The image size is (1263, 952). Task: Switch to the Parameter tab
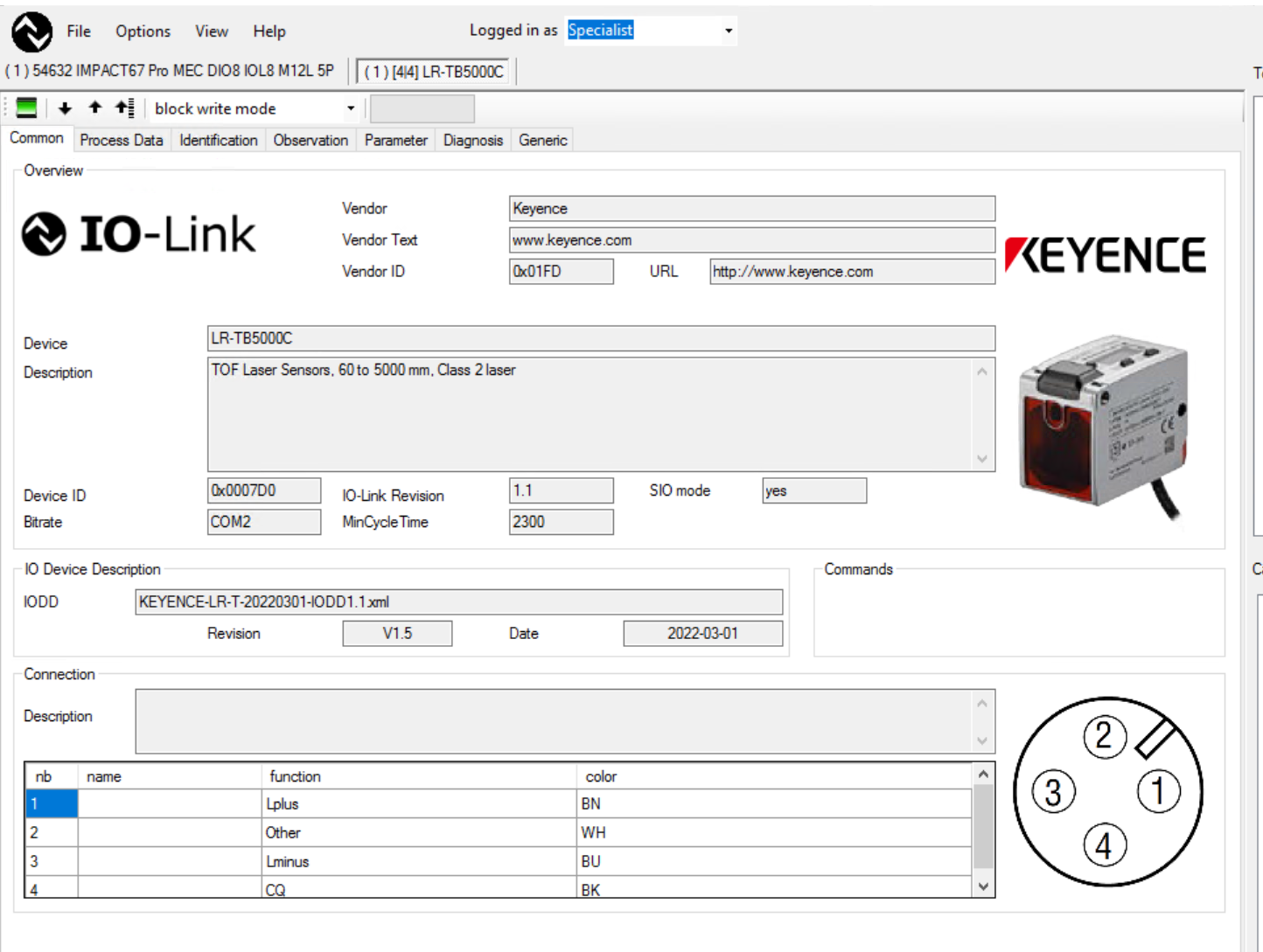tap(396, 140)
